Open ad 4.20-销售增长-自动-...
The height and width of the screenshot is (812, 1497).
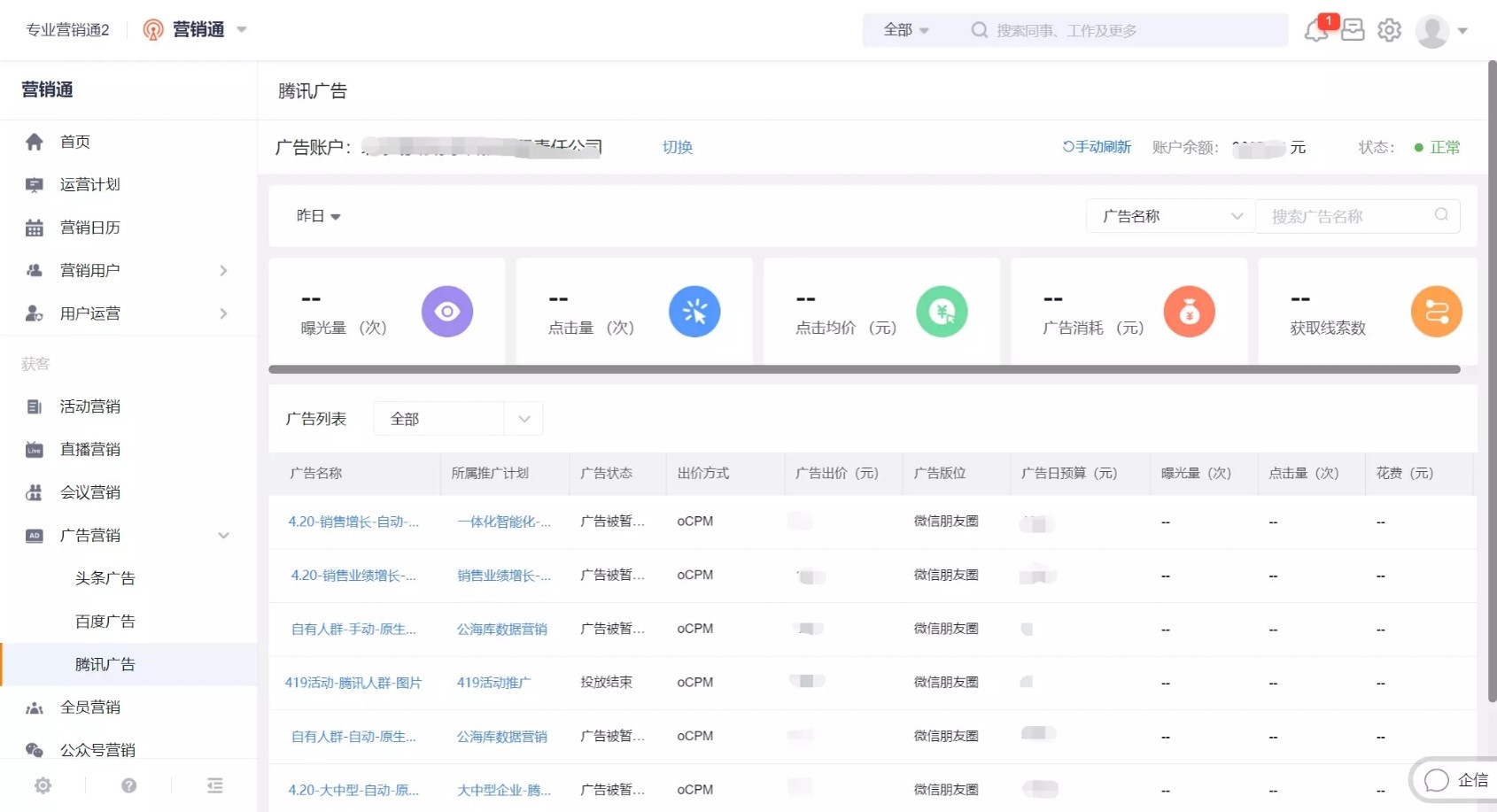point(353,522)
